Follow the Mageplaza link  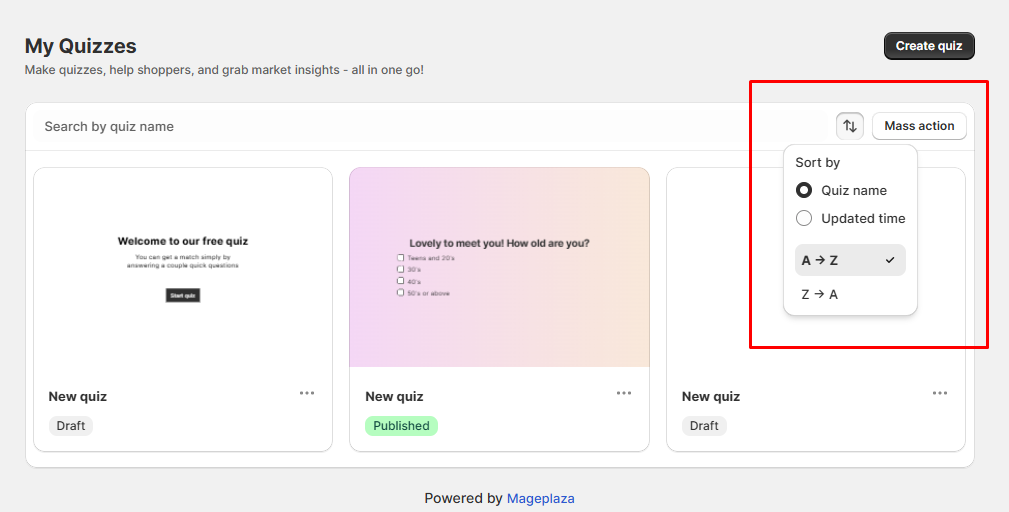[x=540, y=498]
